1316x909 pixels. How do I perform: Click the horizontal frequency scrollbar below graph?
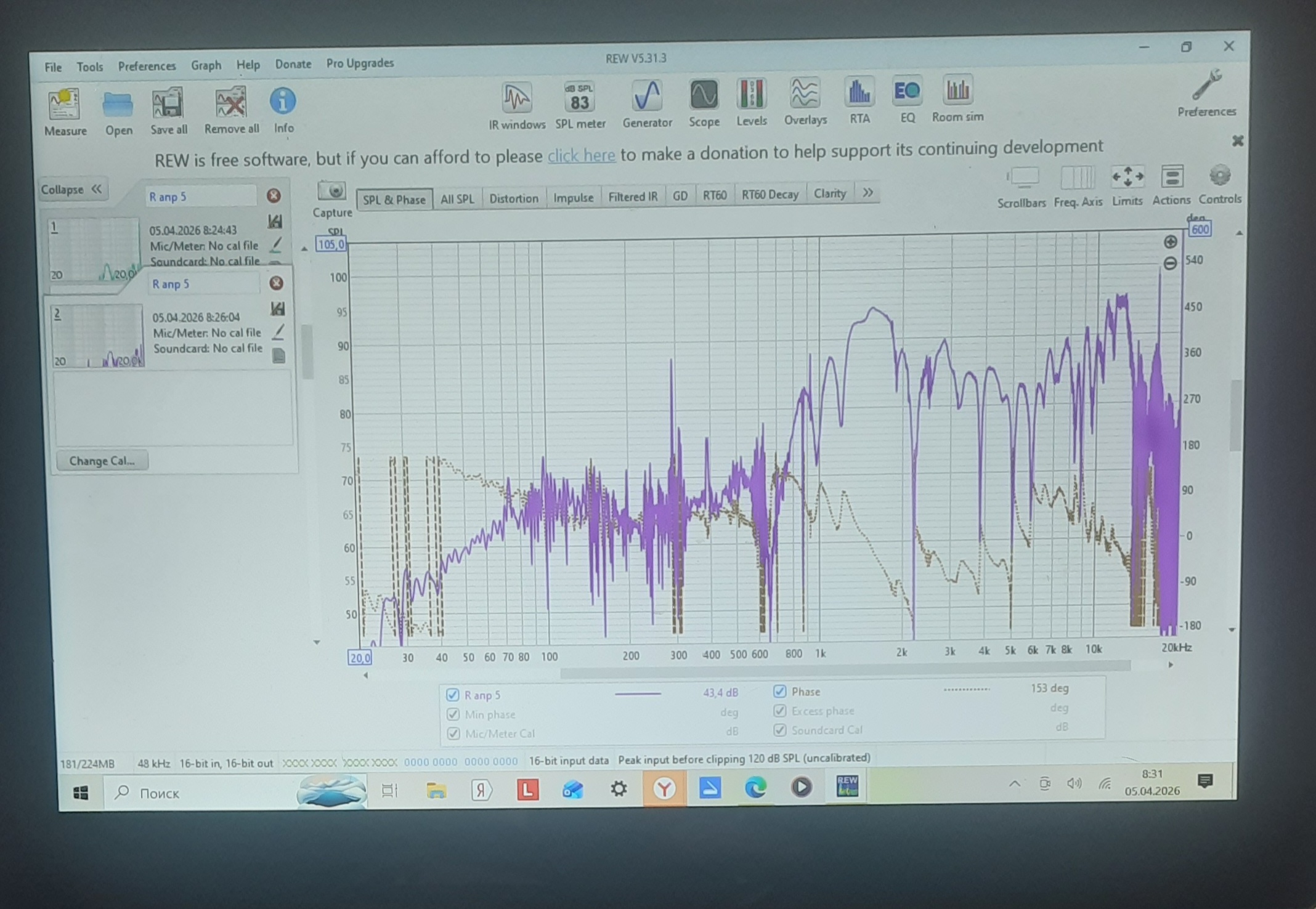point(844,671)
